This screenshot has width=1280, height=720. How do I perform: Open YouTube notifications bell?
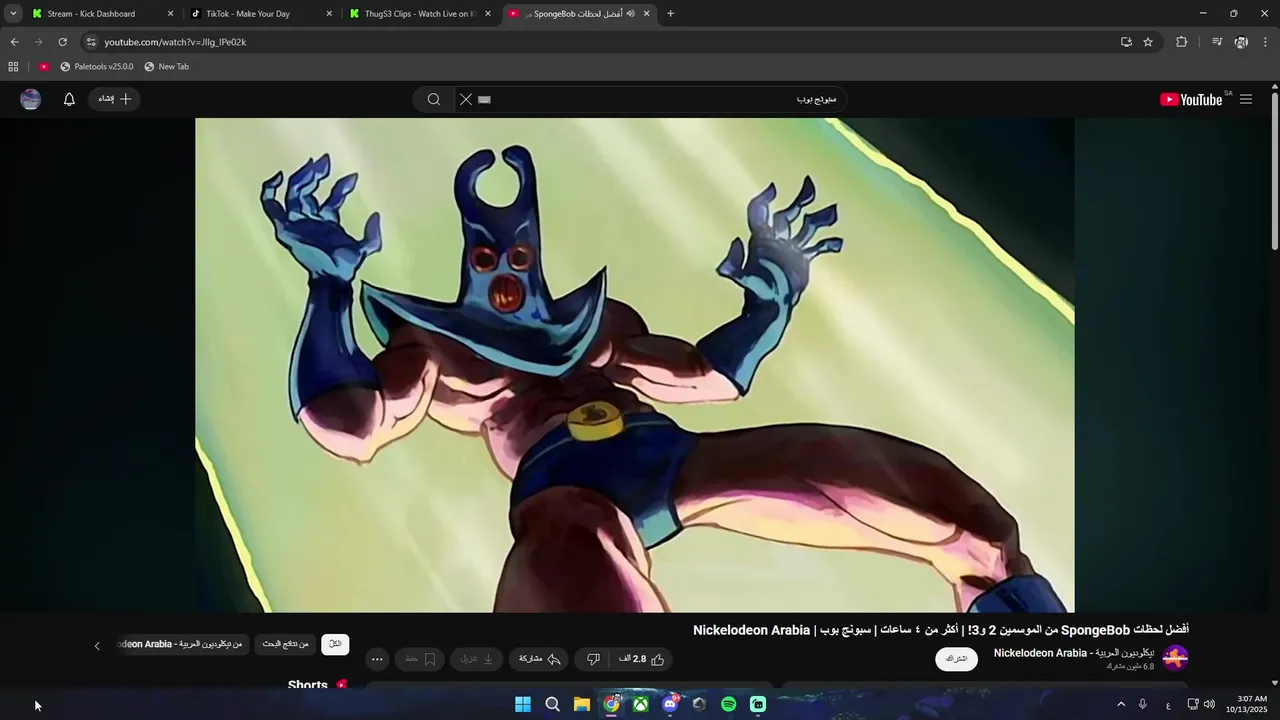coord(69,99)
